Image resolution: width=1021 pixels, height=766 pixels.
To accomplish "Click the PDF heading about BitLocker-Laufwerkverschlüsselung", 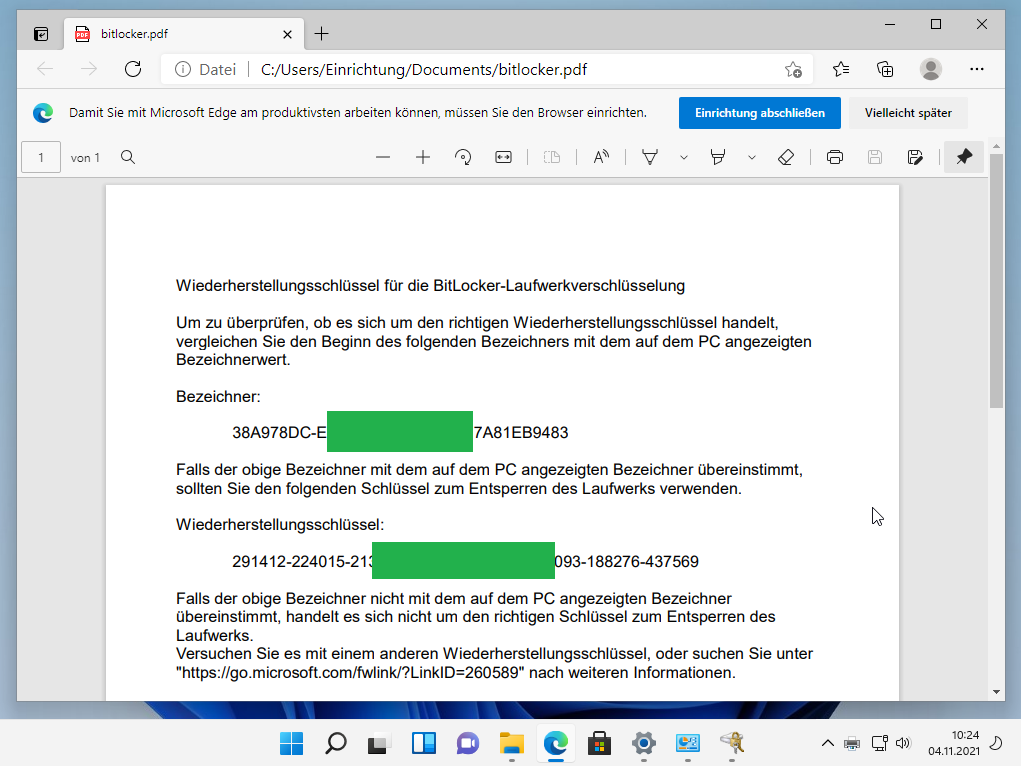I will pos(430,286).
